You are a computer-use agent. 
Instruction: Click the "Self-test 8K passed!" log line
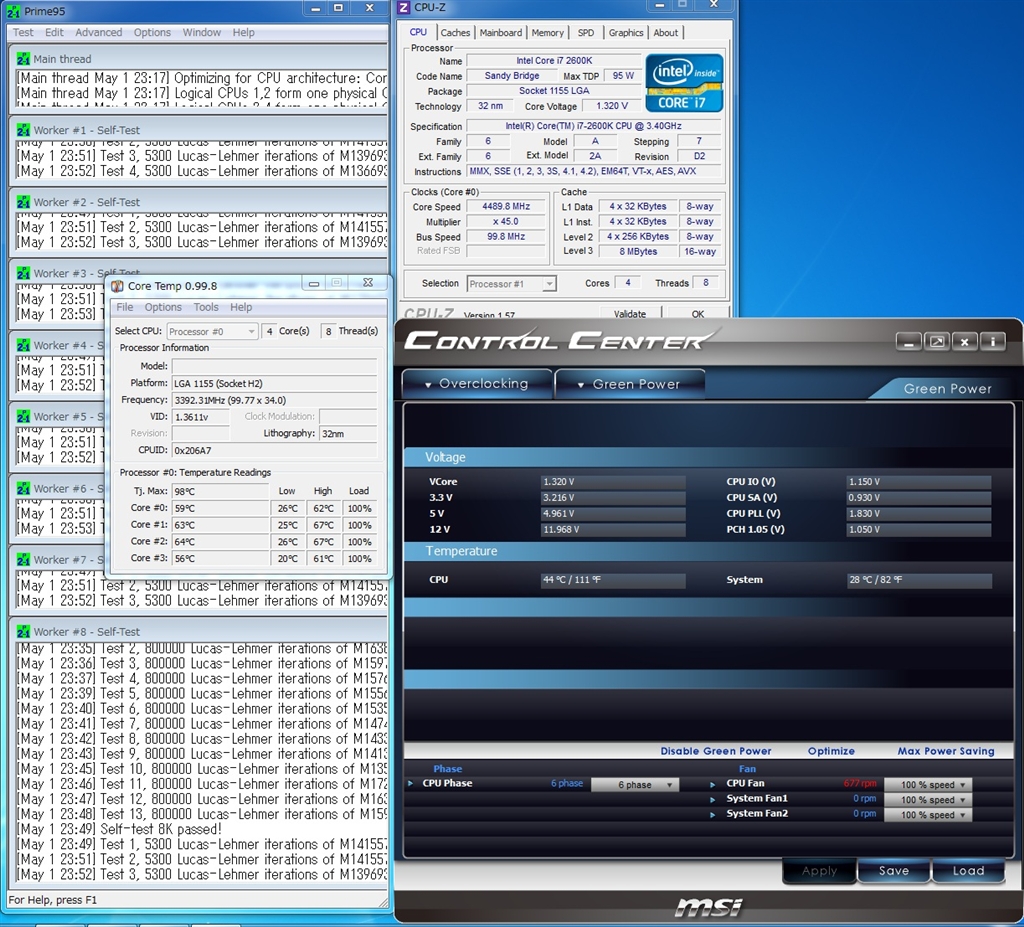pyautogui.click(x=120, y=829)
